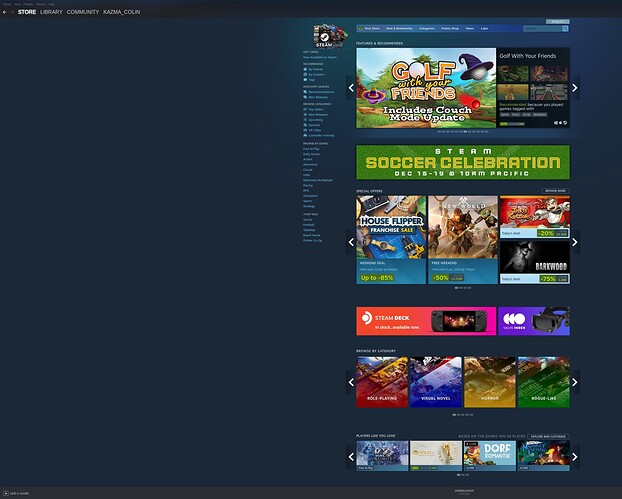
Task: Browse the Free to Play genre
Action: pyautogui.click(x=311, y=149)
